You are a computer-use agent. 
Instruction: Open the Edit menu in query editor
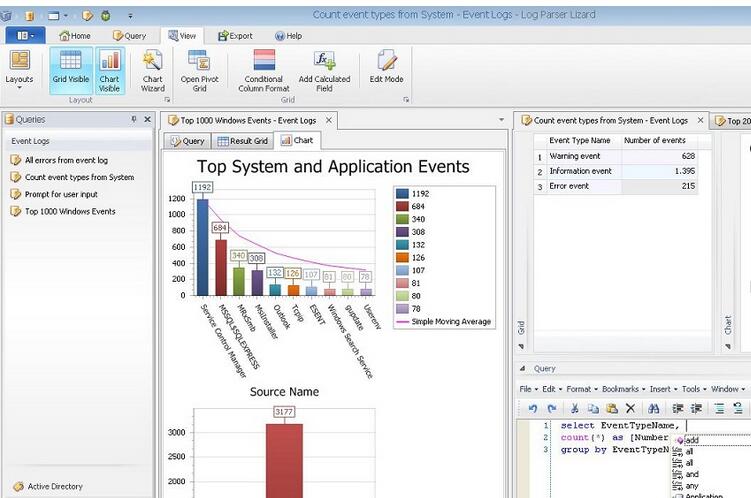(551, 389)
